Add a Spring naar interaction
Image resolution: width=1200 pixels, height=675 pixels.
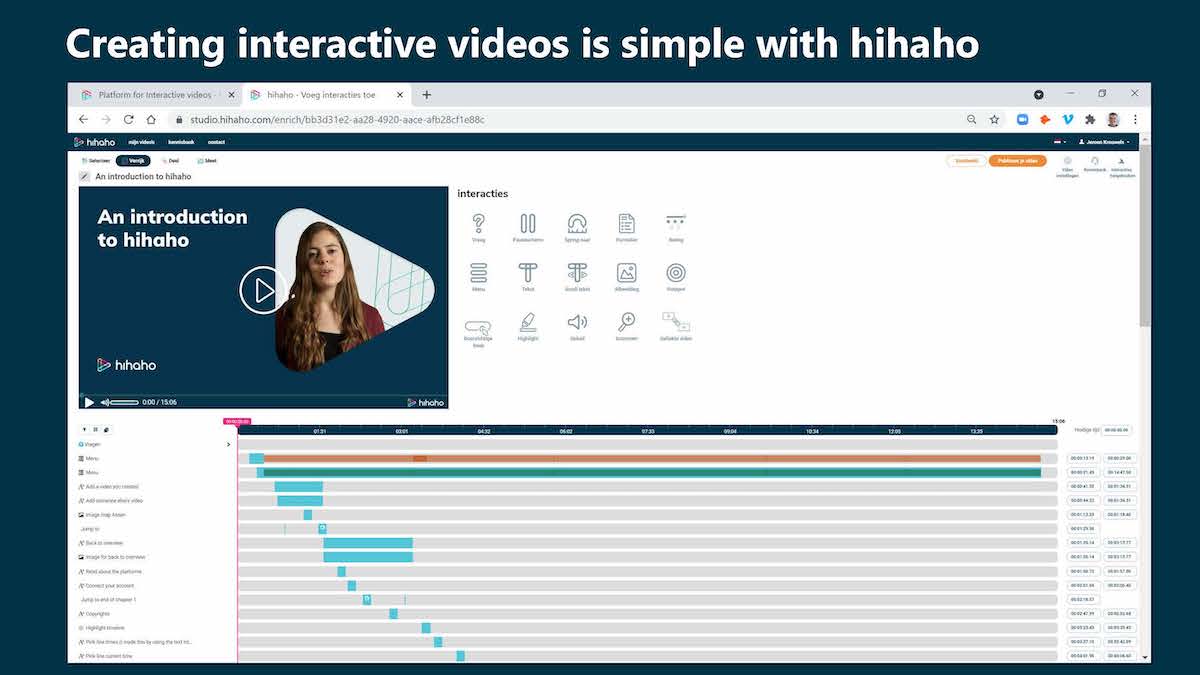point(578,220)
